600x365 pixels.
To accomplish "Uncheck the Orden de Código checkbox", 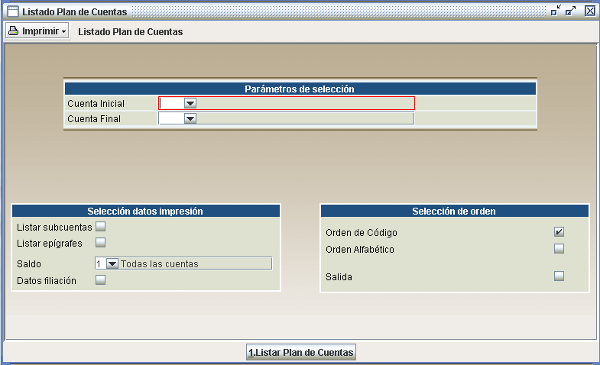I will coord(559,232).
